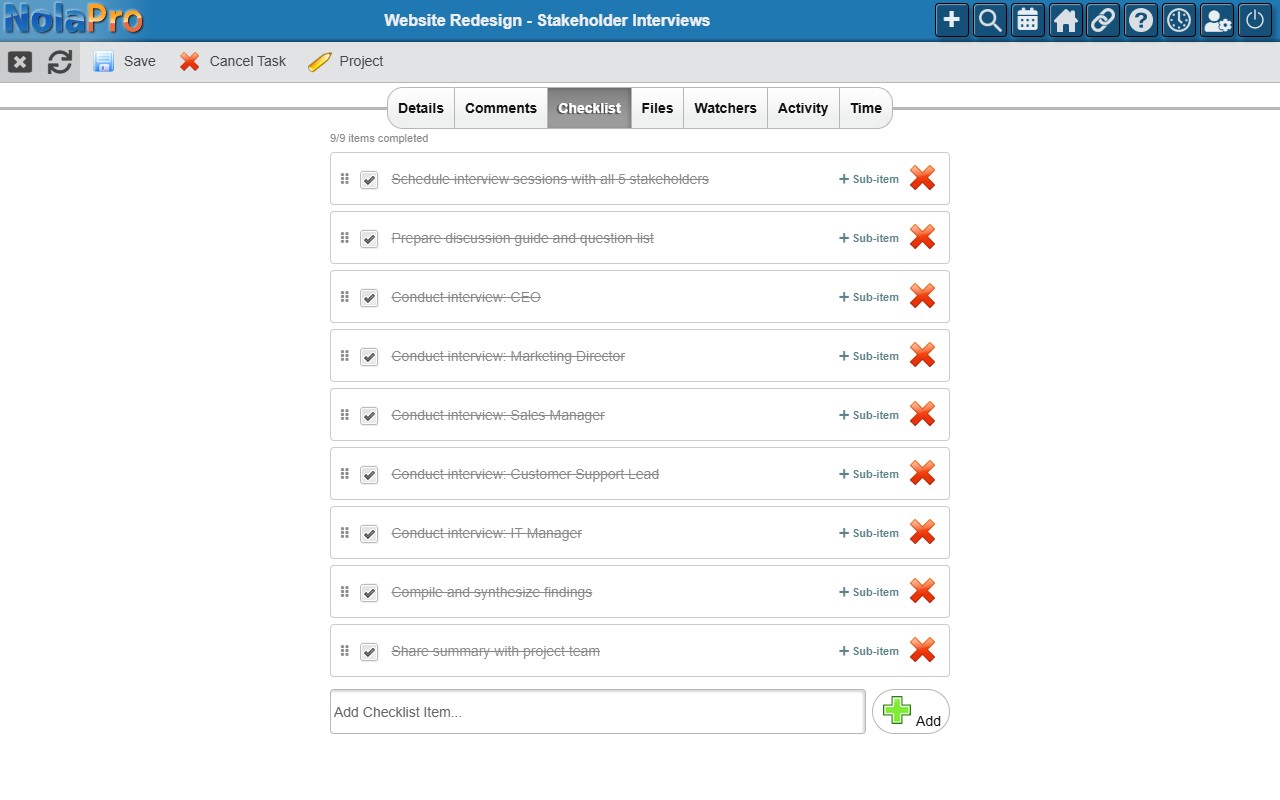This screenshot has height=800, width=1280.
Task: Click drag handle of 'Schedule interview sessions' row
Action: pos(345,178)
